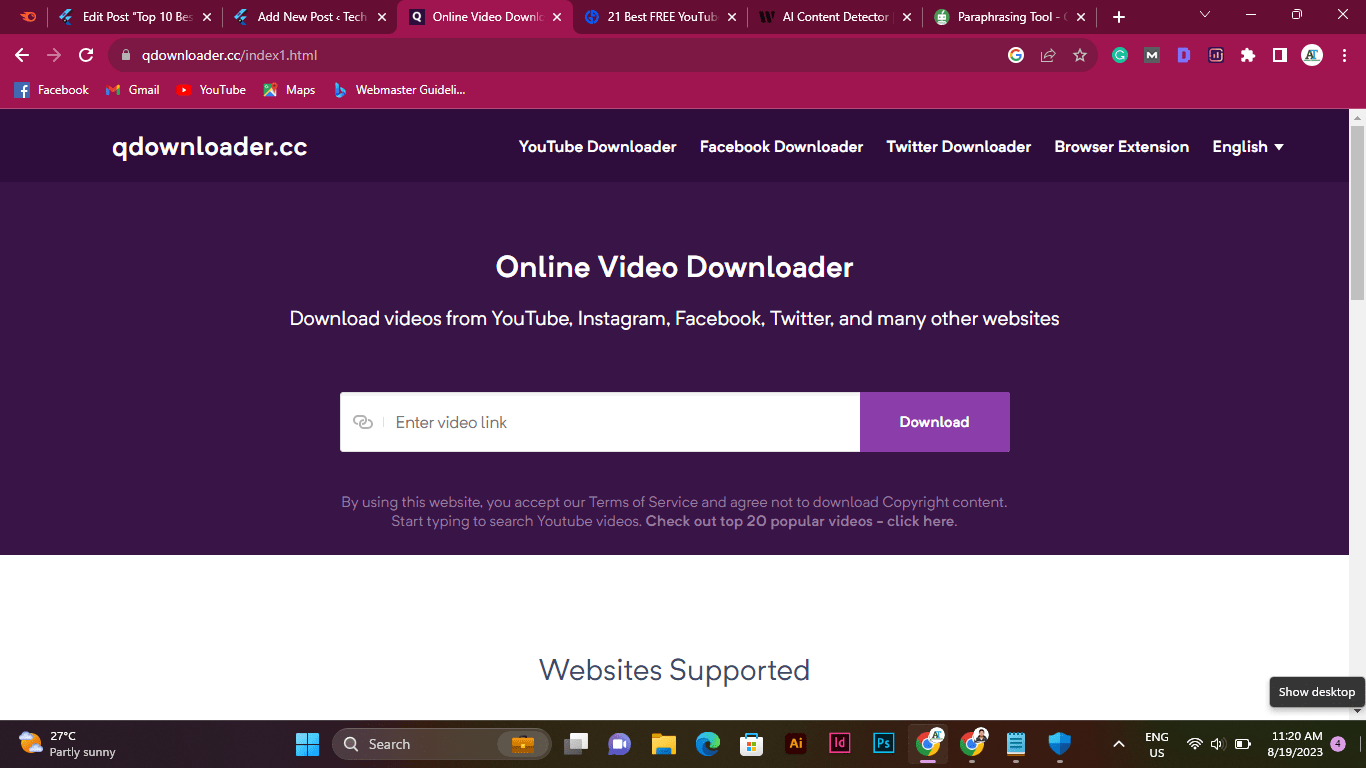This screenshot has width=1366, height=768.
Task: Select the Online Video Downloader tab
Action: click(x=486, y=17)
